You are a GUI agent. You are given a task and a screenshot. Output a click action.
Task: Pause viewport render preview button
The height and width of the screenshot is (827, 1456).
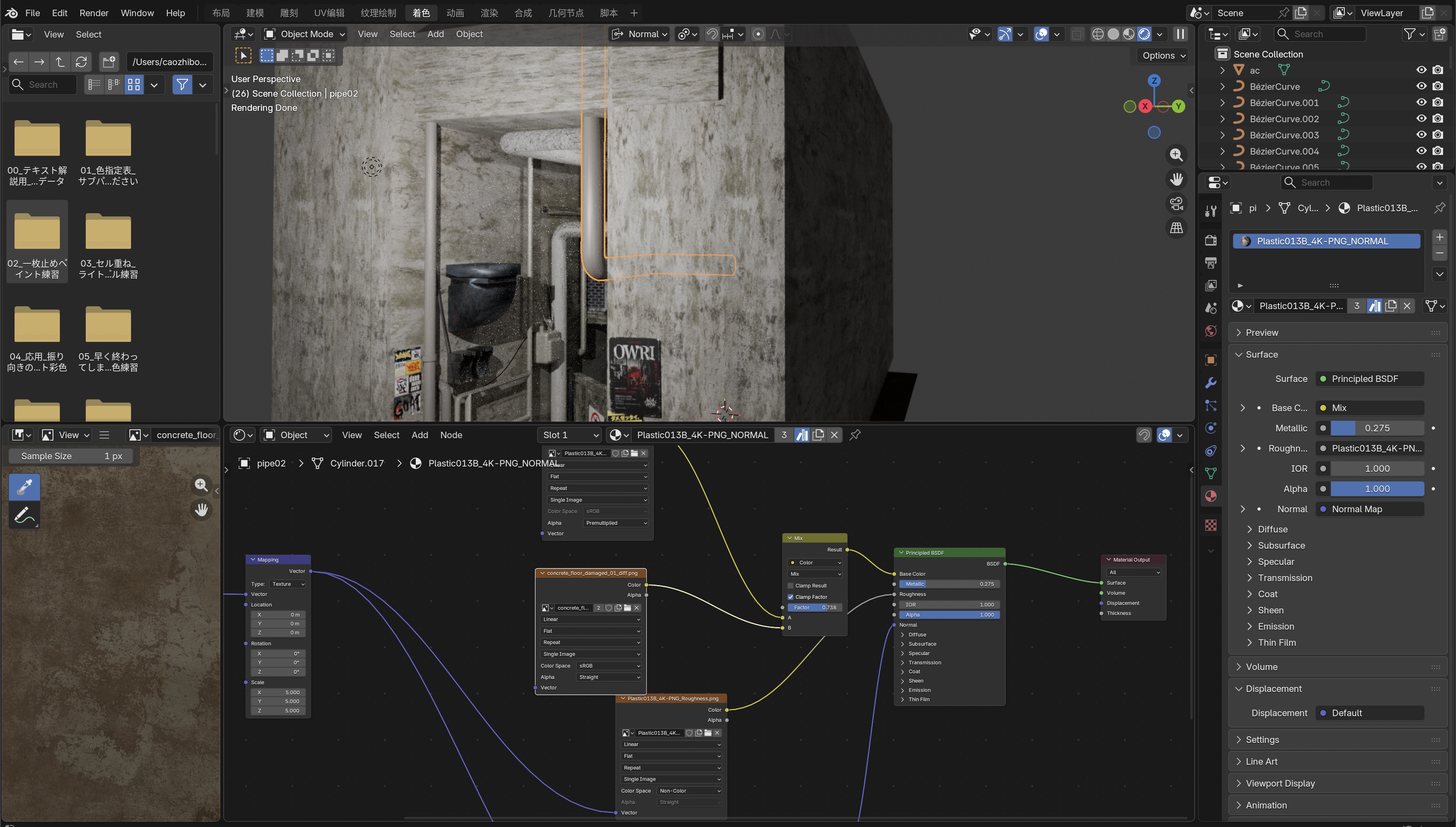coord(1181,34)
